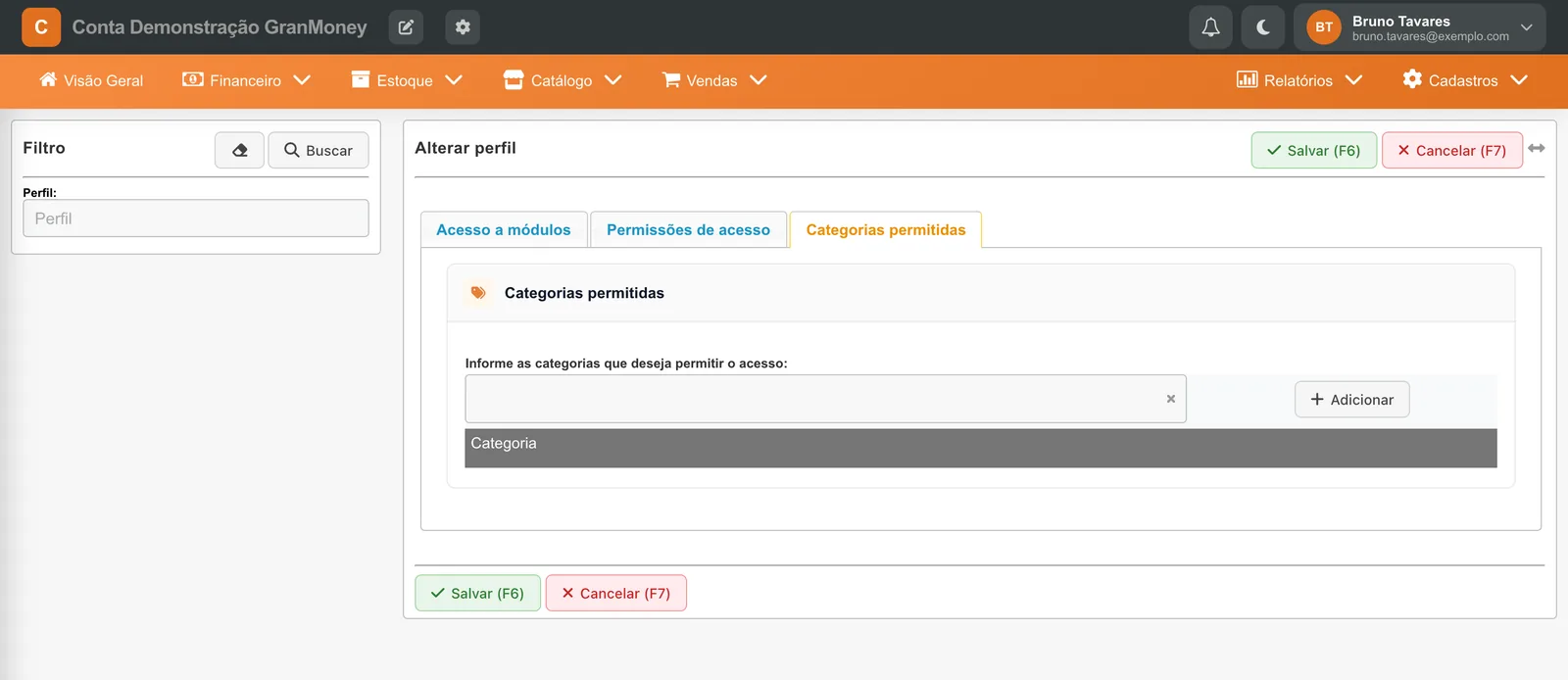
Task: Open the Estoque menu
Action: coord(406,80)
